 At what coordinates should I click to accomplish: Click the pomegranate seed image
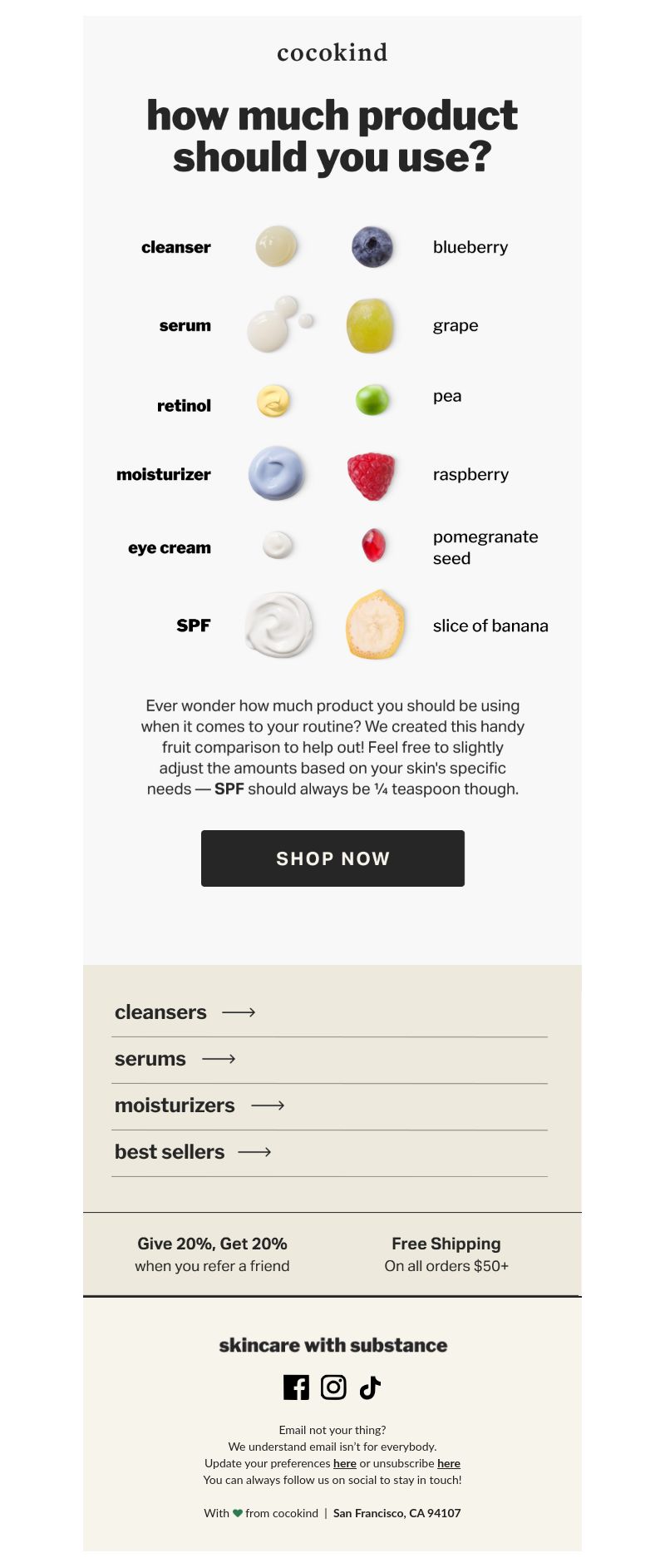374,545
